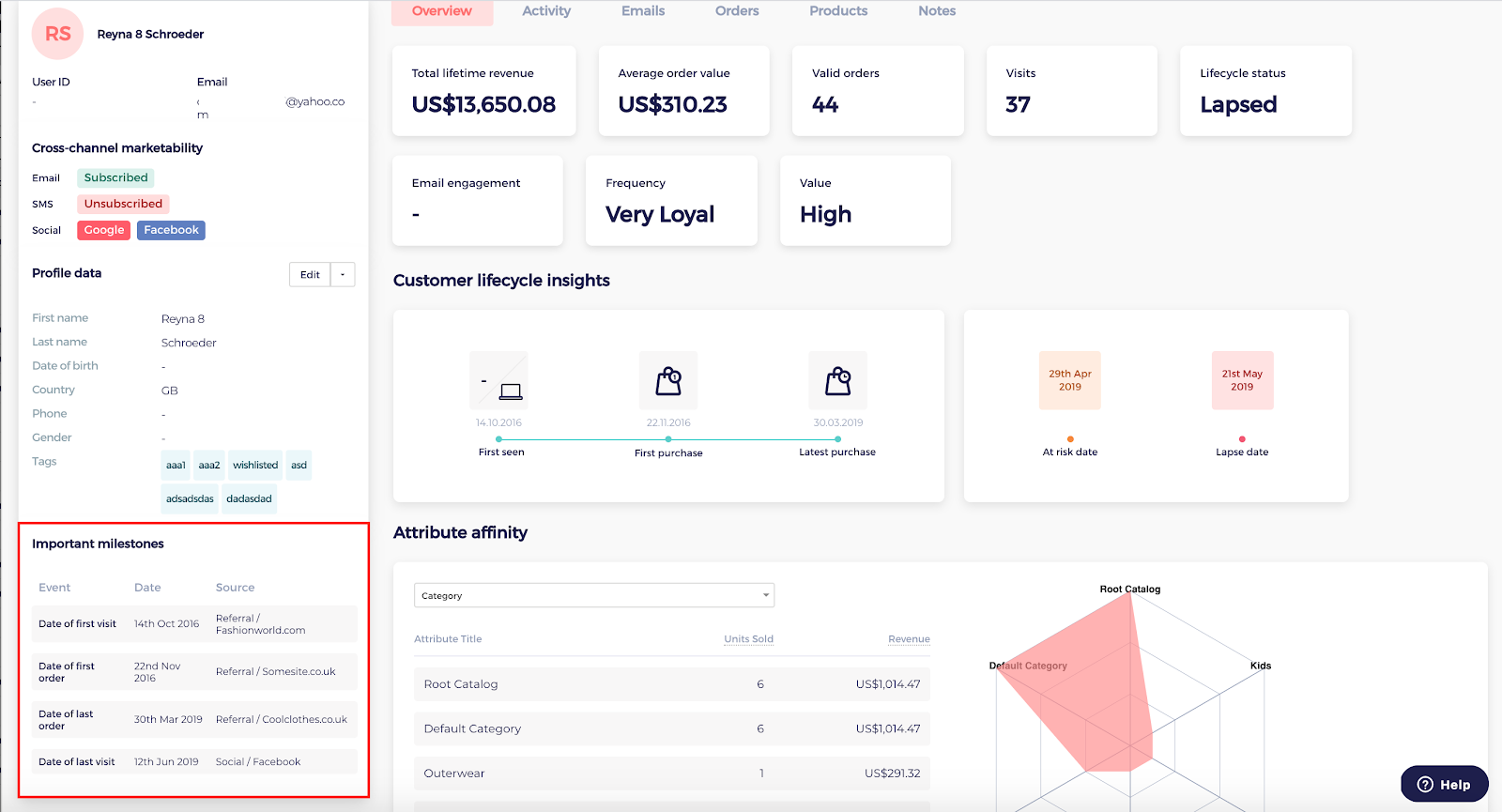
Task: Click the Country value GB
Action: pyautogui.click(x=169, y=391)
